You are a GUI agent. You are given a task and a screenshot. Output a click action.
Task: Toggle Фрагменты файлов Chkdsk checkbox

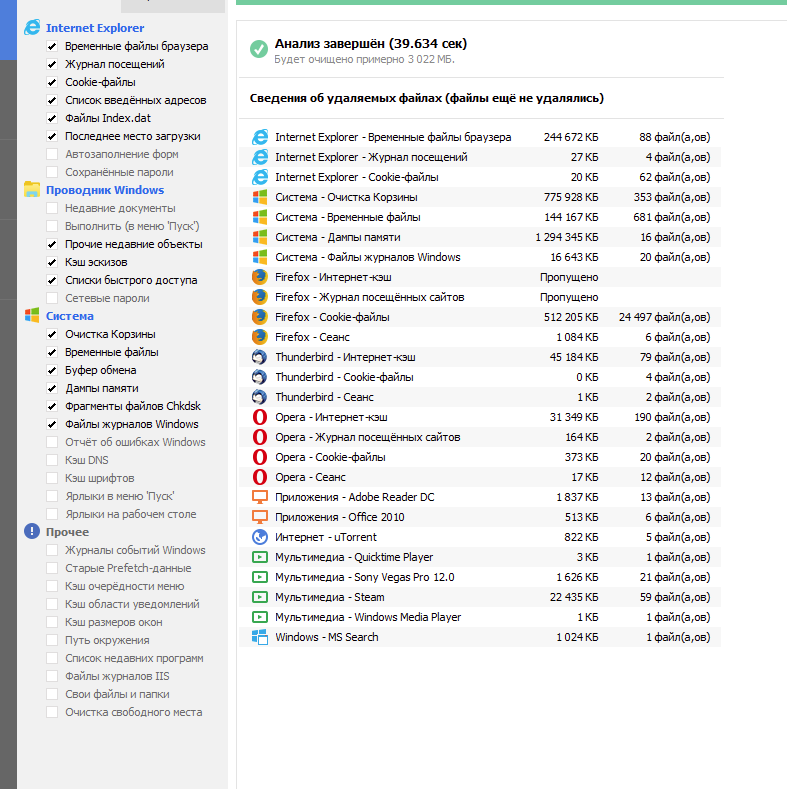click(52, 406)
